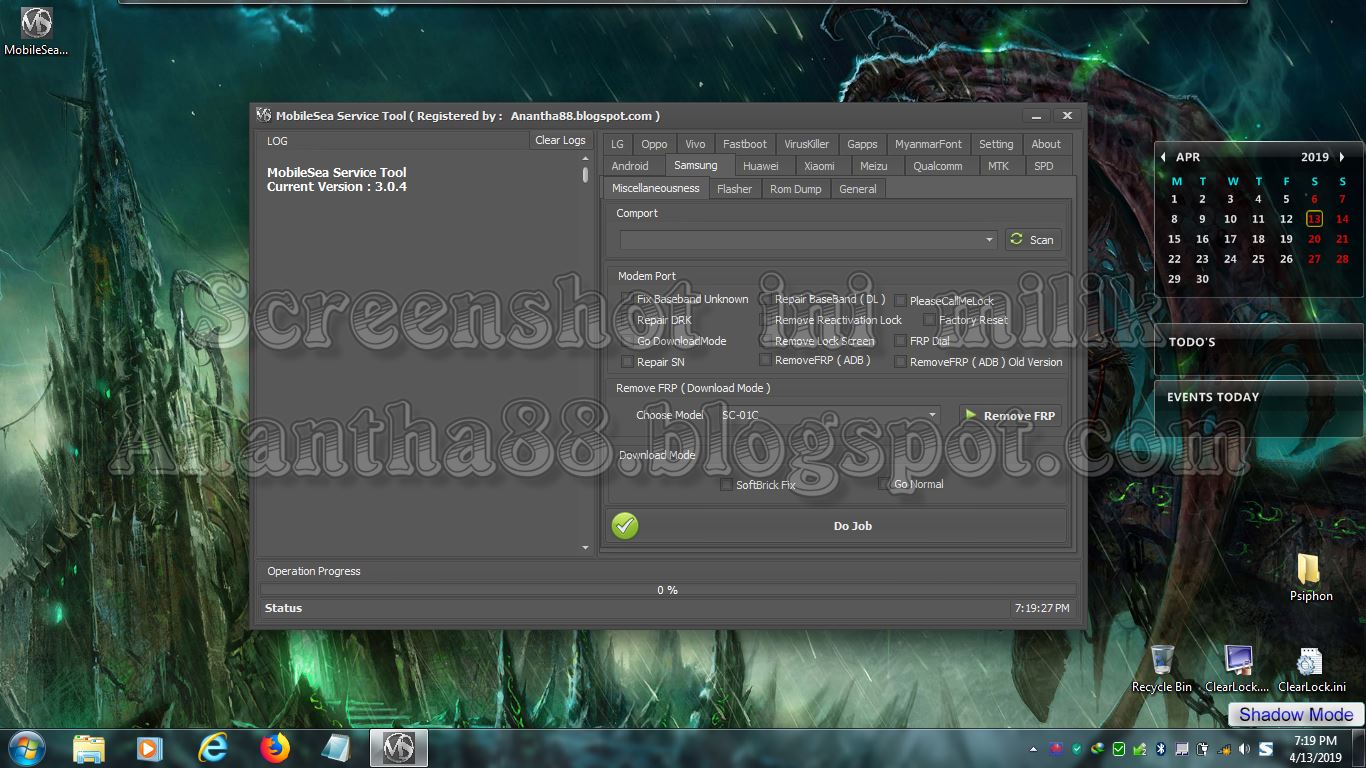Check Remove Reactivation Lock option
Screen dimensions: 1366x768
click(765, 320)
